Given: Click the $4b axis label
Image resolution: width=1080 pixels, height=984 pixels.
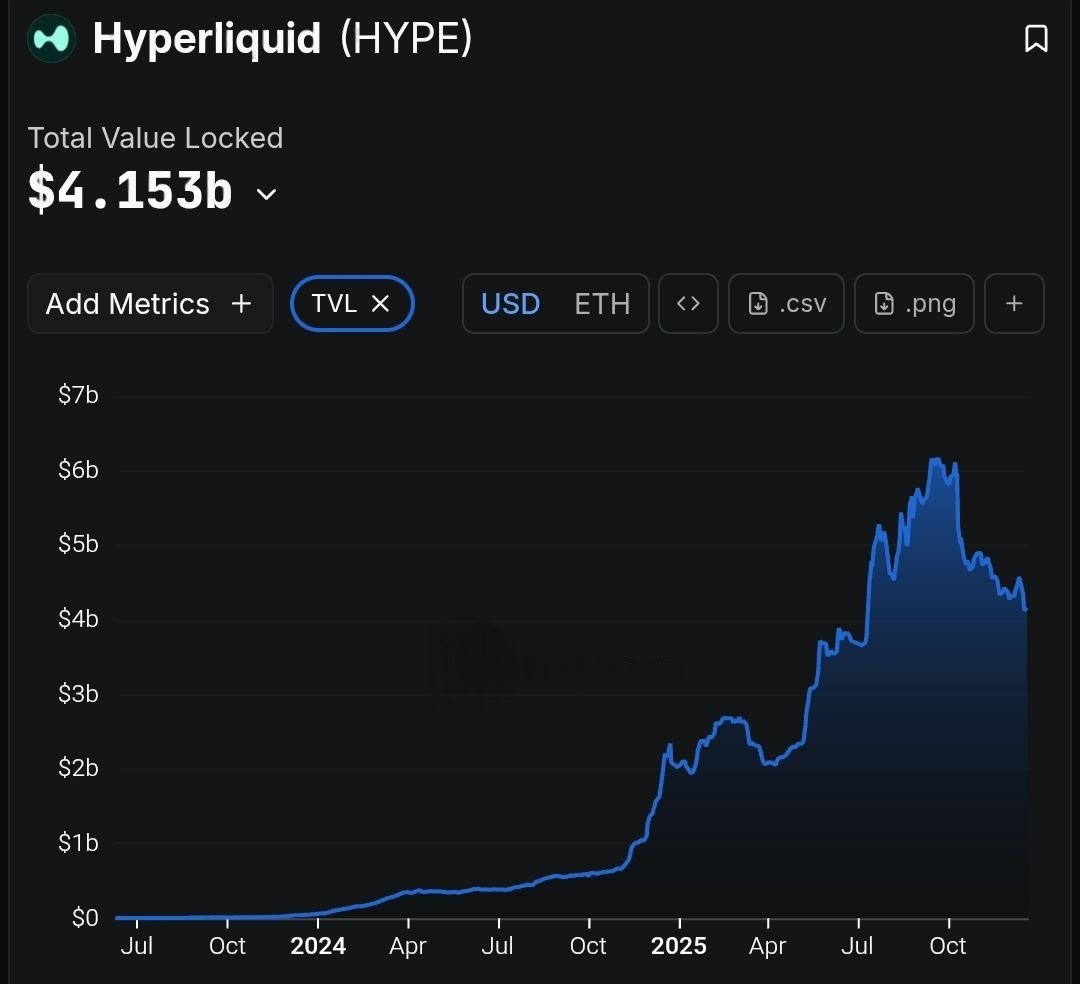Looking at the screenshot, I should [x=78, y=619].
